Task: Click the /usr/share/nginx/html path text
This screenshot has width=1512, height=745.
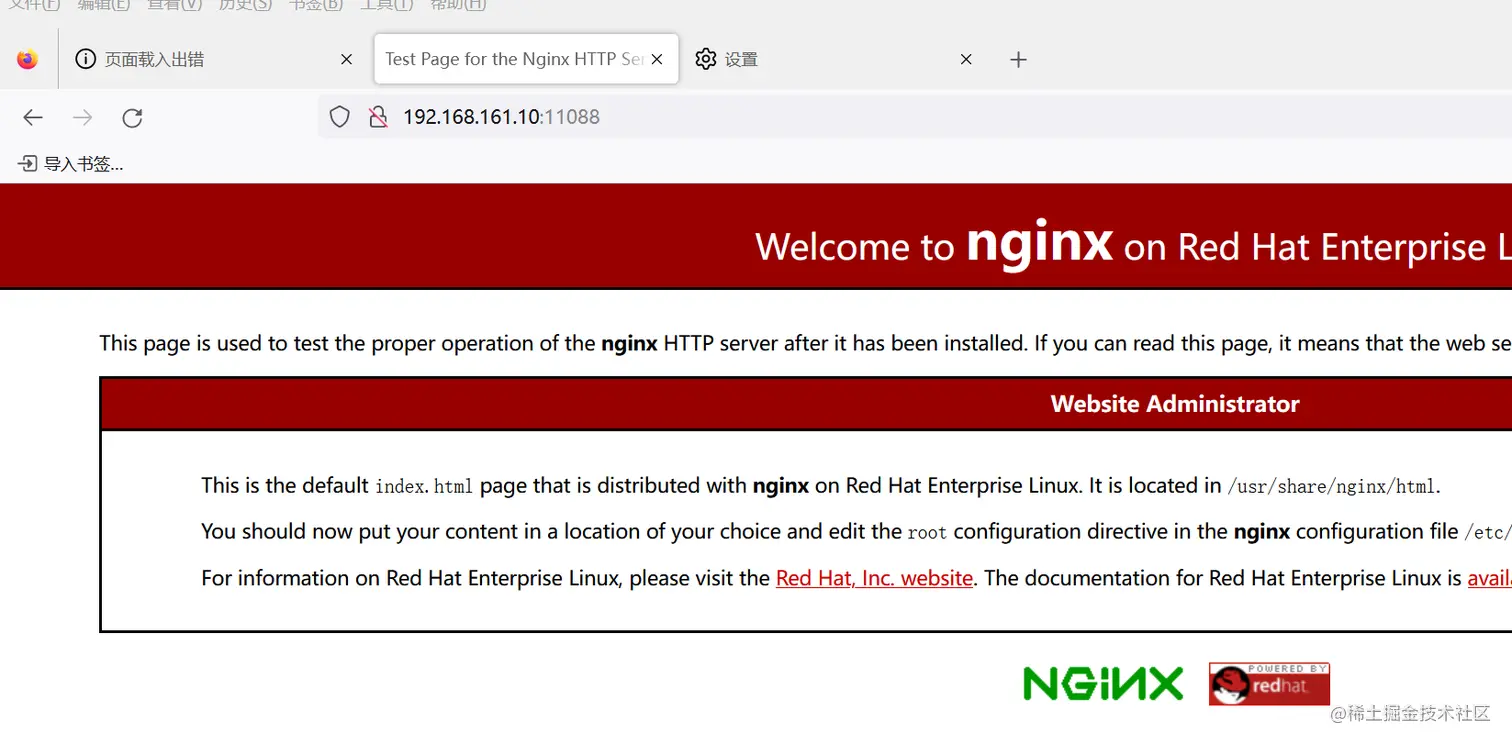Action: click(1331, 487)
